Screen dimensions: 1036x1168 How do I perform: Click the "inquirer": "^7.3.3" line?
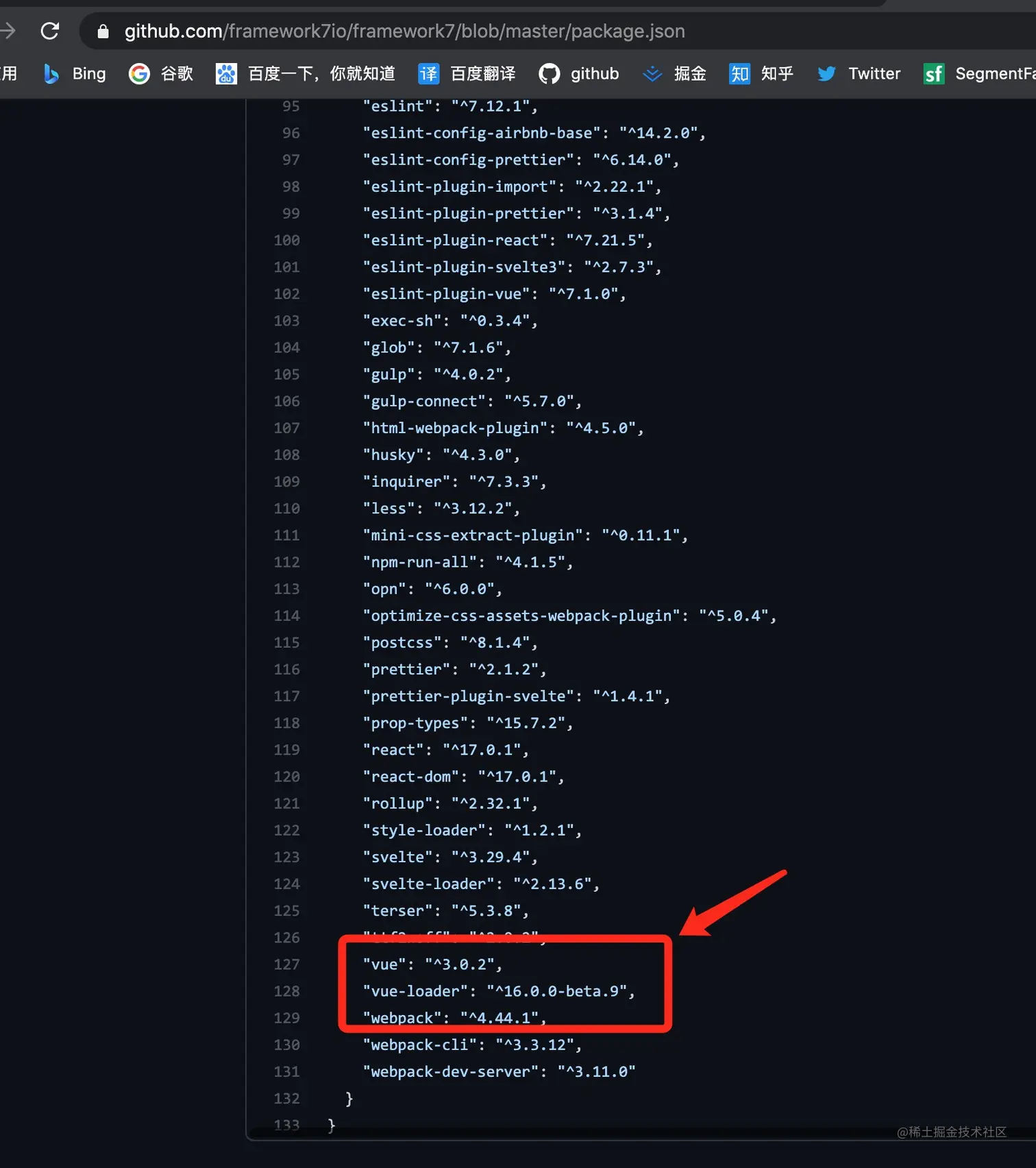[x=454, y=482]
